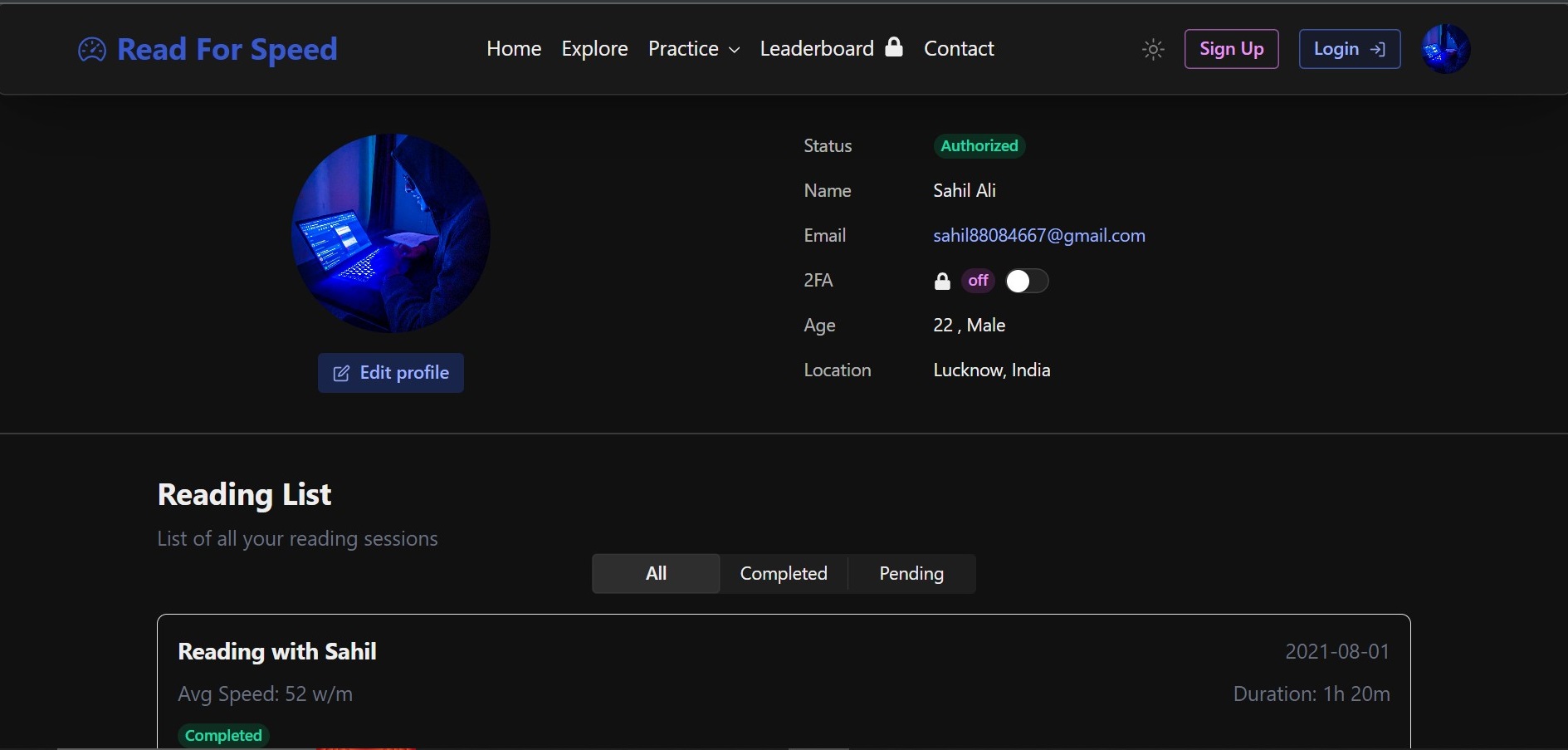The height and width of the screenshot is (750, 1568).
Task: Open the Explore menu item
Action: pos(594,49)
